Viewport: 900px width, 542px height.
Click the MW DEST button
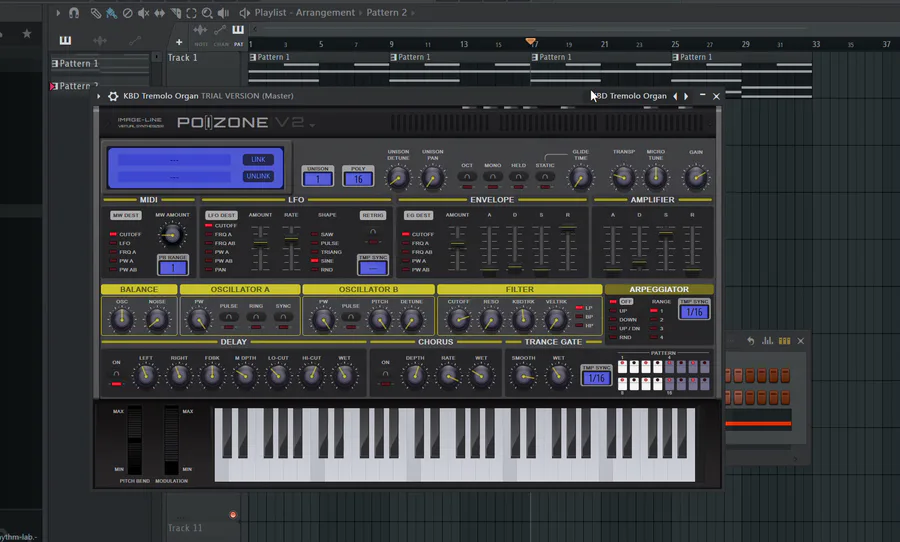(x=126, y=215)
